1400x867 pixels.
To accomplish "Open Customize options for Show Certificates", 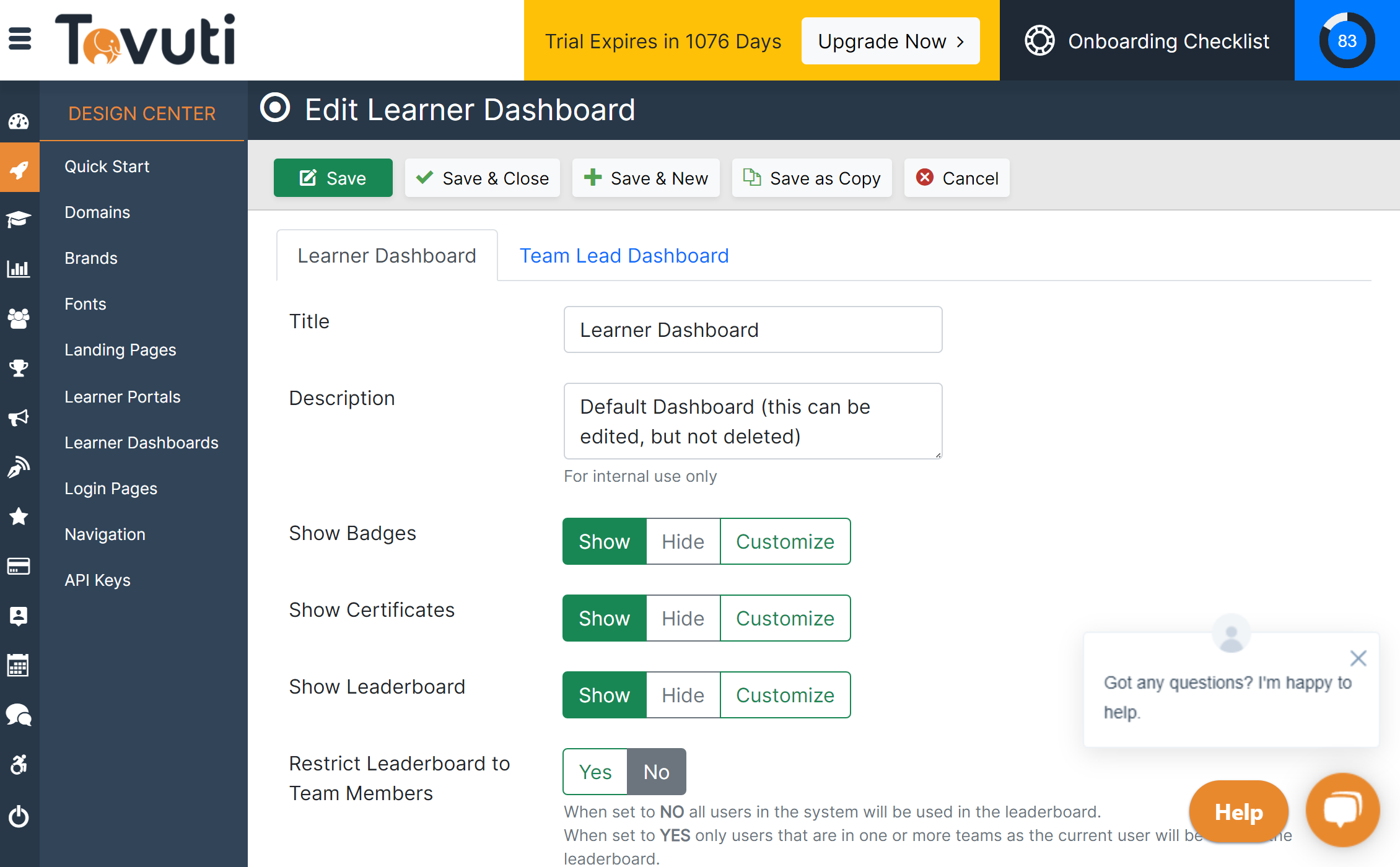I will click(785, 617).
